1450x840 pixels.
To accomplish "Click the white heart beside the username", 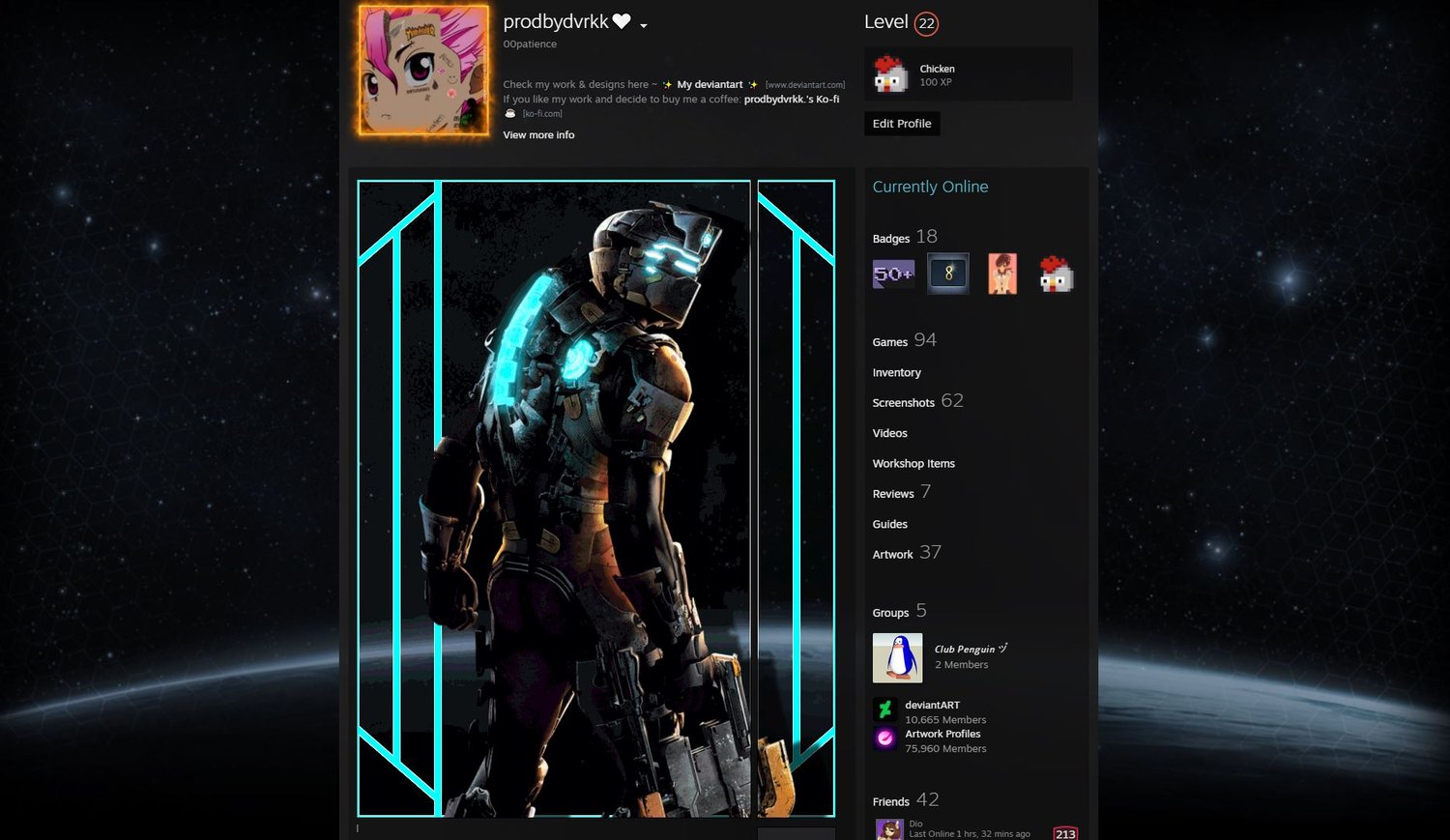I will click(x=622, y=21).
